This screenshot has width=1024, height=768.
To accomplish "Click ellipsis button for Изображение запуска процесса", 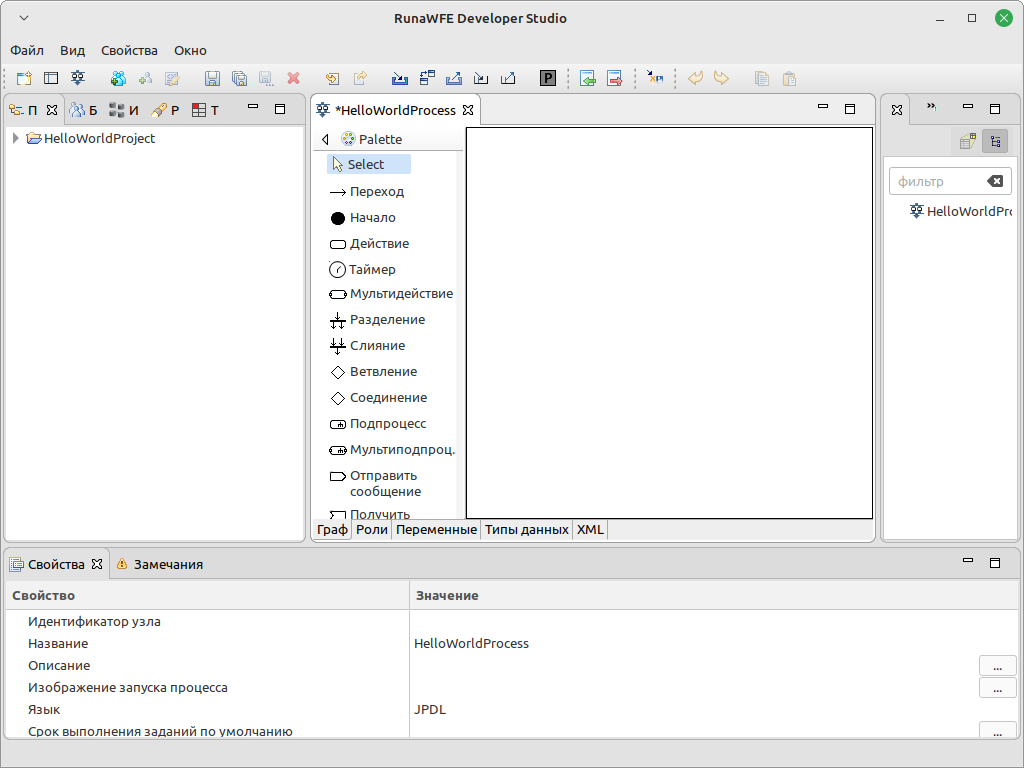I will [x=997, y=688].
